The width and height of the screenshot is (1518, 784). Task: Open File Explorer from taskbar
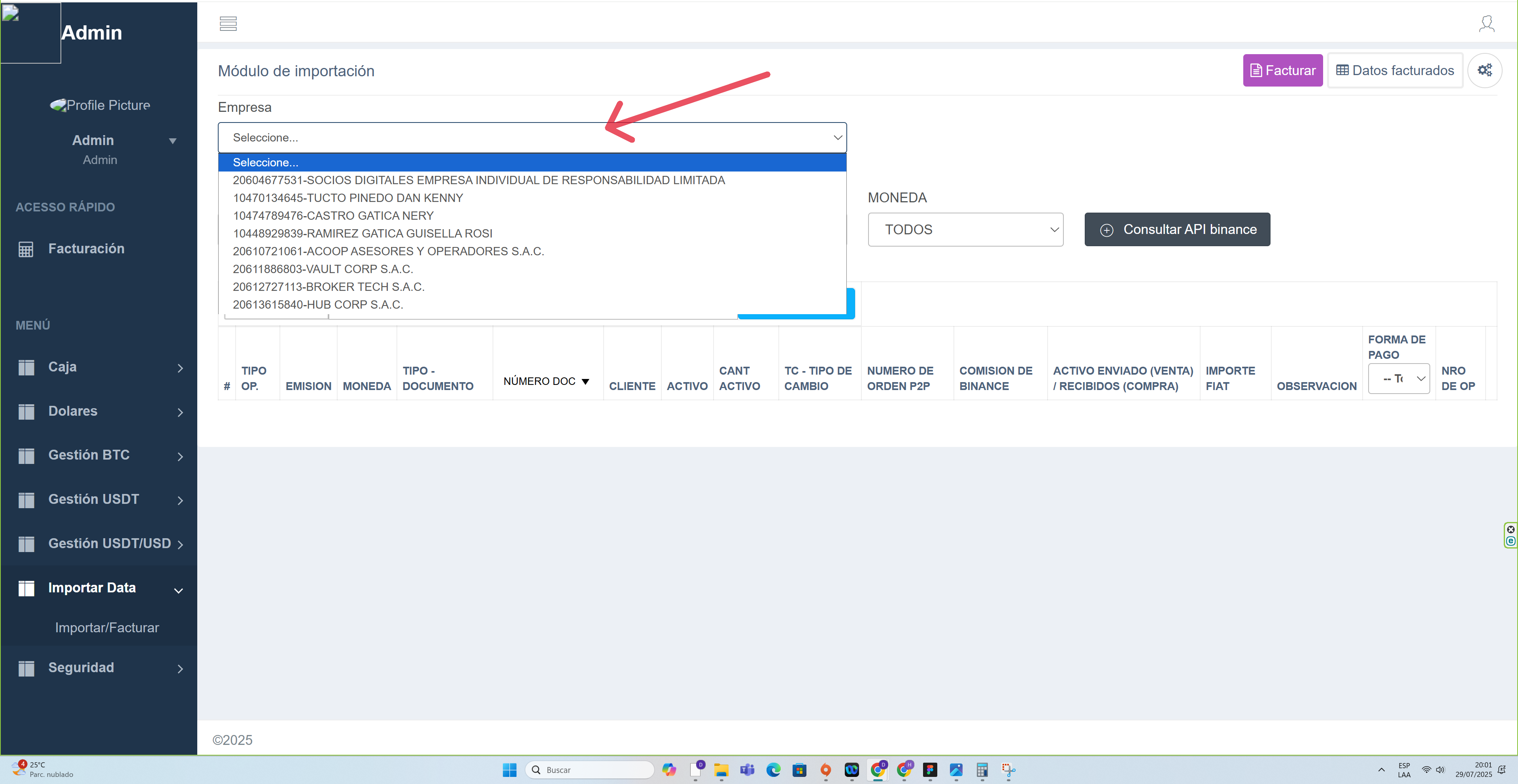[721, 769]
